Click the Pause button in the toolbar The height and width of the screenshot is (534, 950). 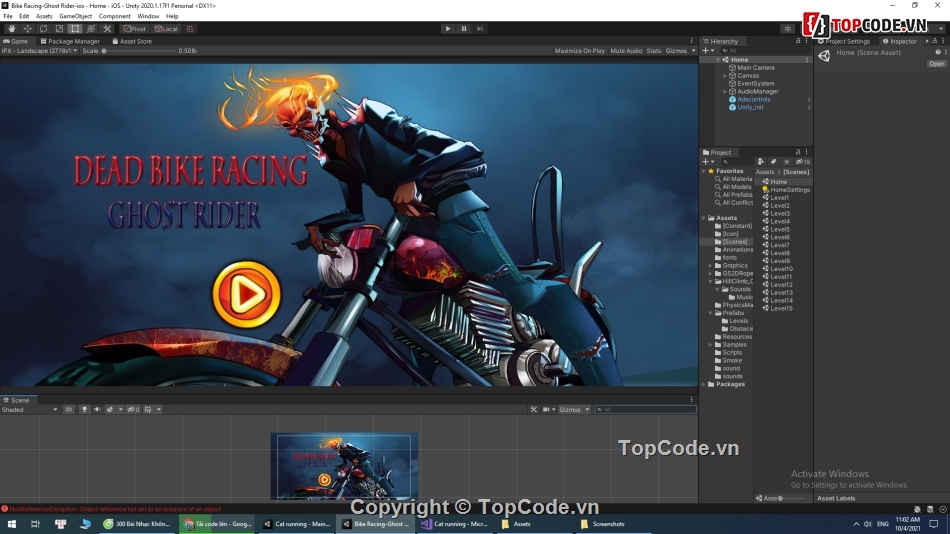[464, 28]
